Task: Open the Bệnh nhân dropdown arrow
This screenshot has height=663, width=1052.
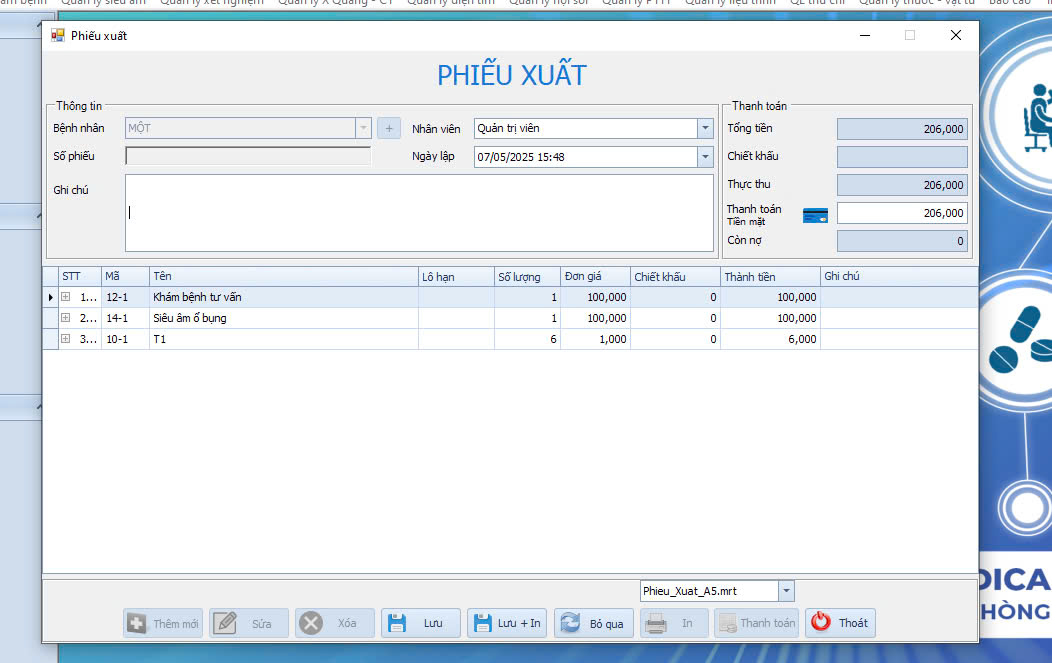Action: (x=363, y=128)
